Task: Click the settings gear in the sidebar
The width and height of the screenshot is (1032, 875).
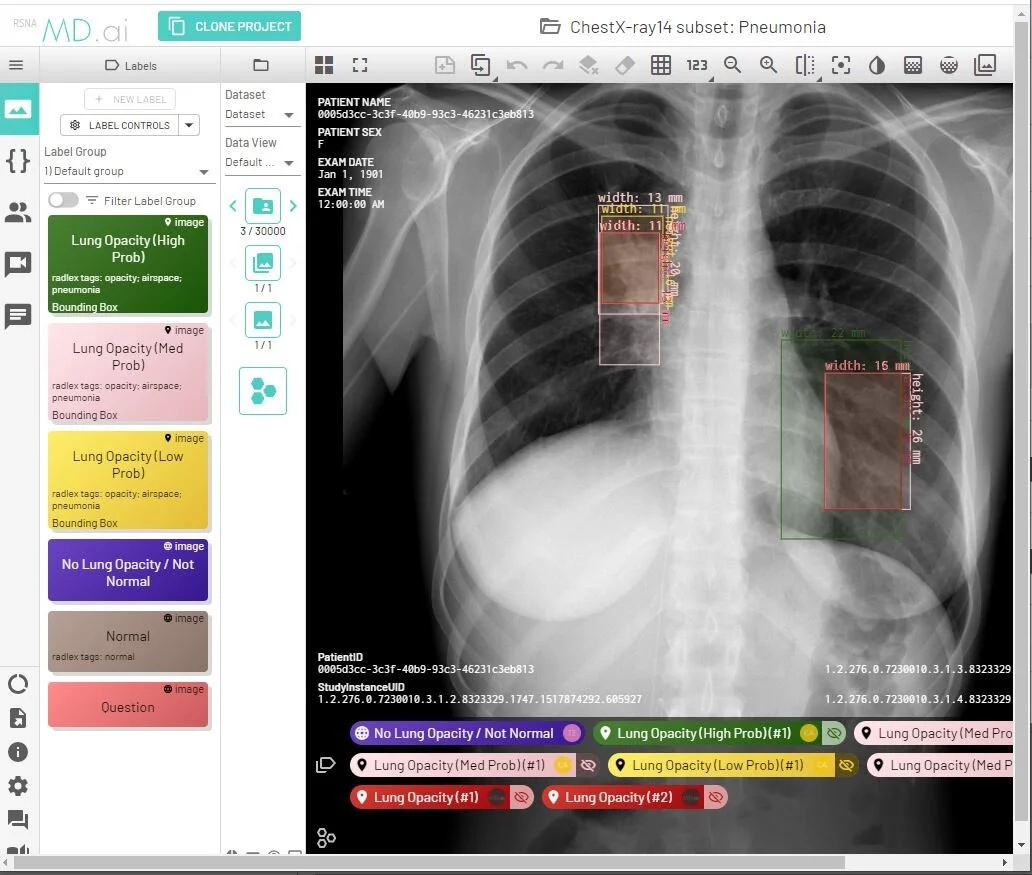Action: [x=18, y=786]
